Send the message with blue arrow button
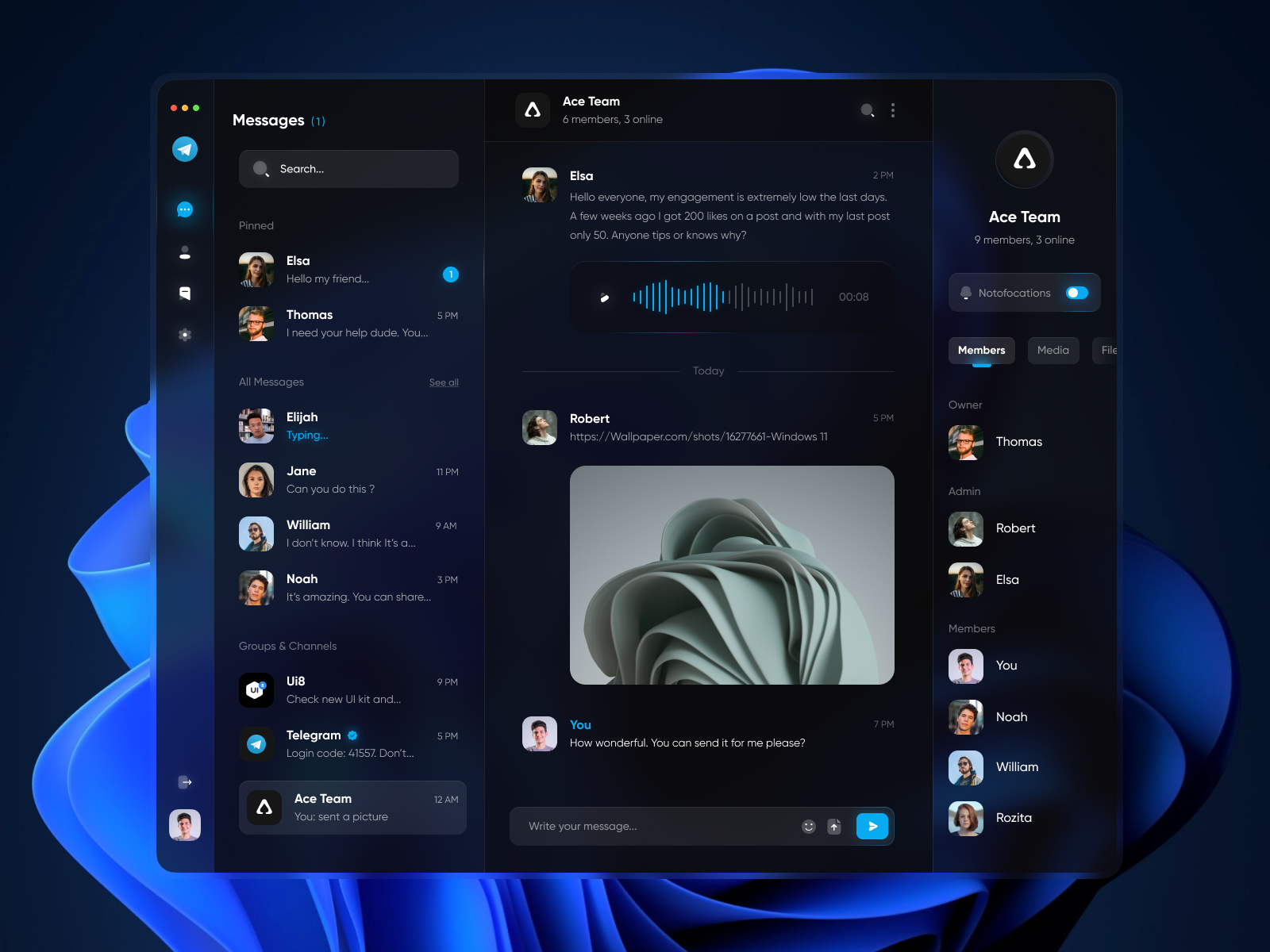1270x952 pixels. (x=872, y=826)
